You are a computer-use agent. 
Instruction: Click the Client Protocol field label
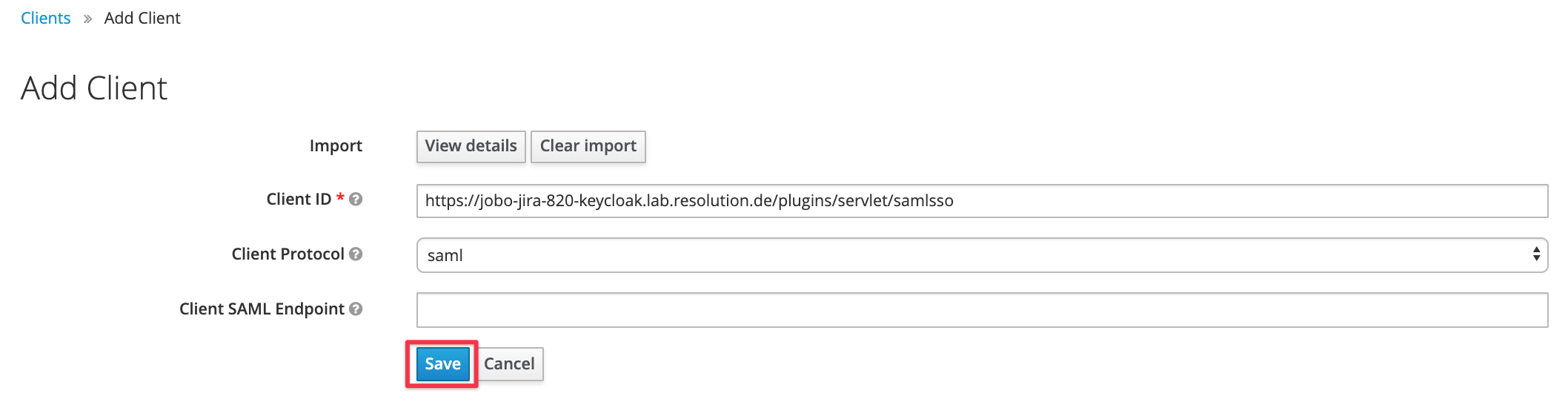(288, 254)
